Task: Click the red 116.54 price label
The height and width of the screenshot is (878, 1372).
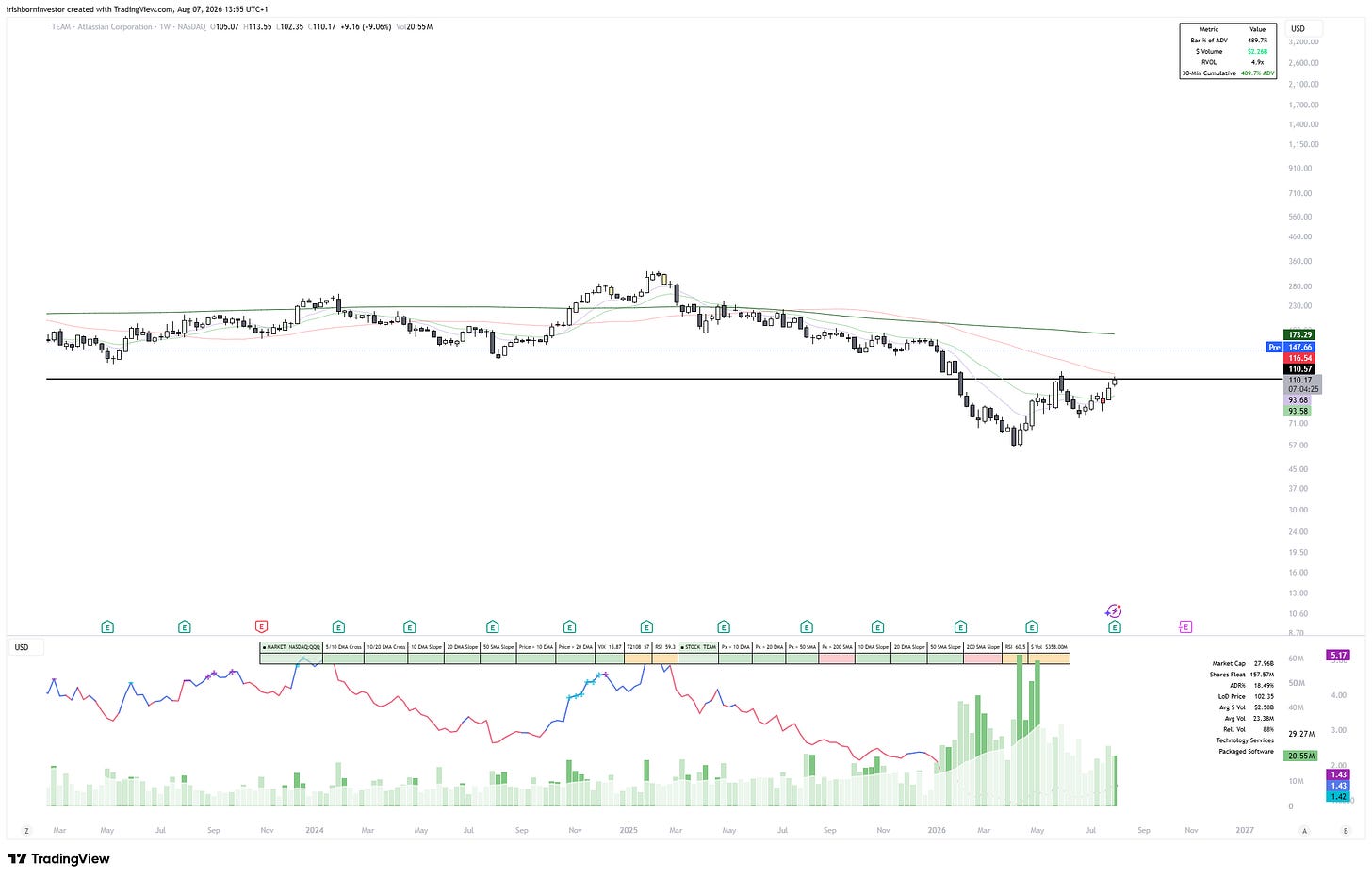Action: (x=1300, y=359)
